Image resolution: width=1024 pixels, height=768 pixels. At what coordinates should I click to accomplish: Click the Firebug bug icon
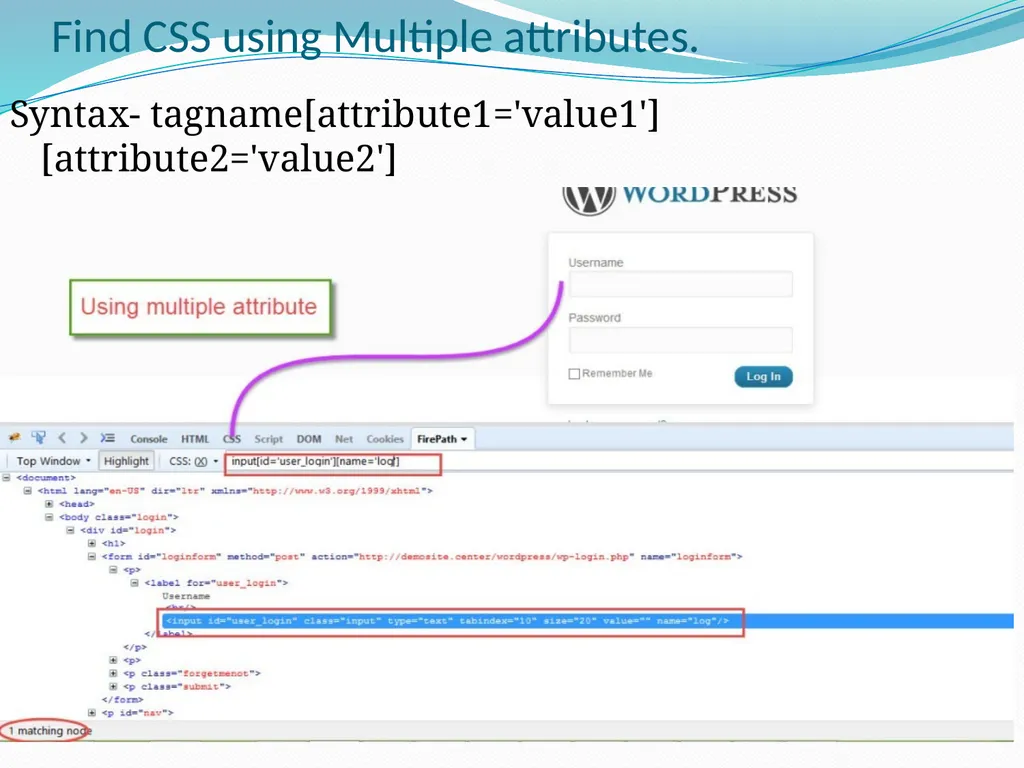coord(14,438)
